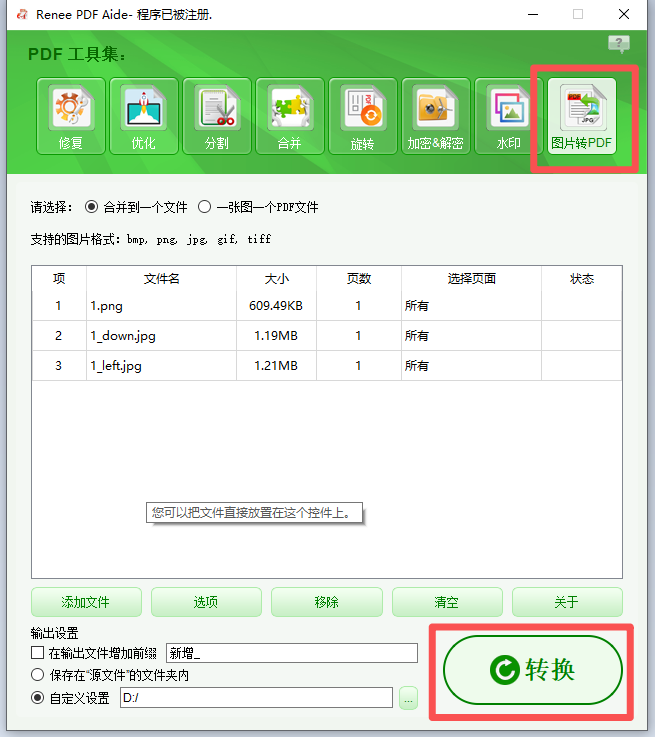Browse output folder with the ... button

pyautogui.click(x=408, y=698)
